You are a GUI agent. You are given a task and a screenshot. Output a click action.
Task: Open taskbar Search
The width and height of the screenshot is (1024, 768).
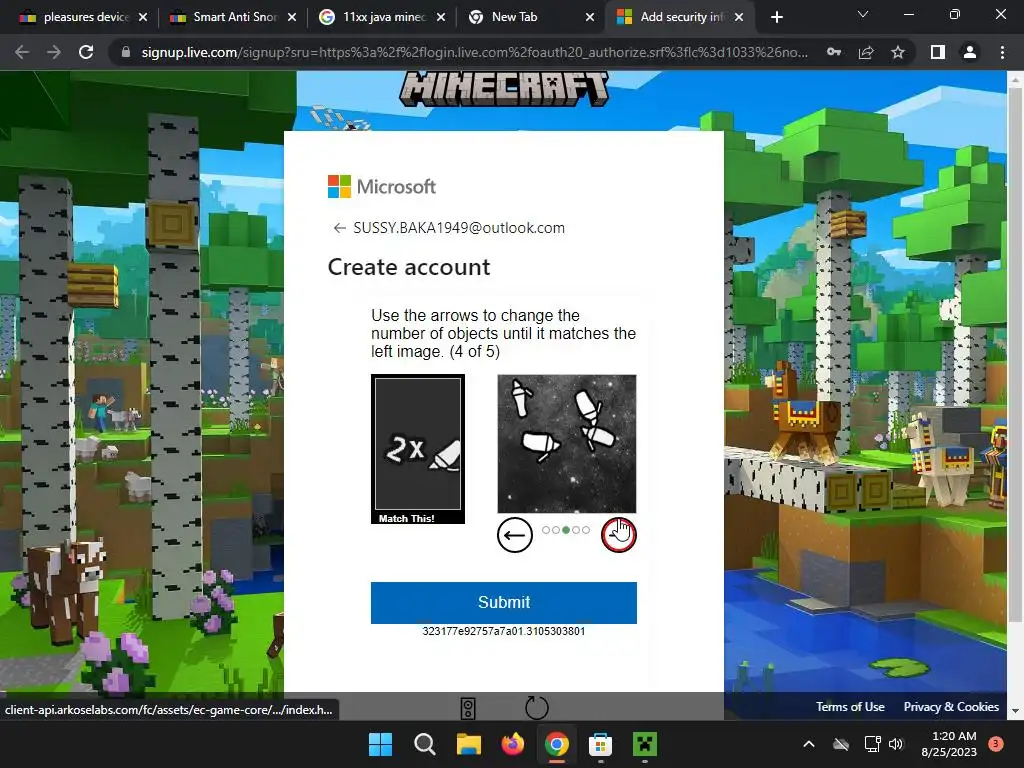point(424,744)
